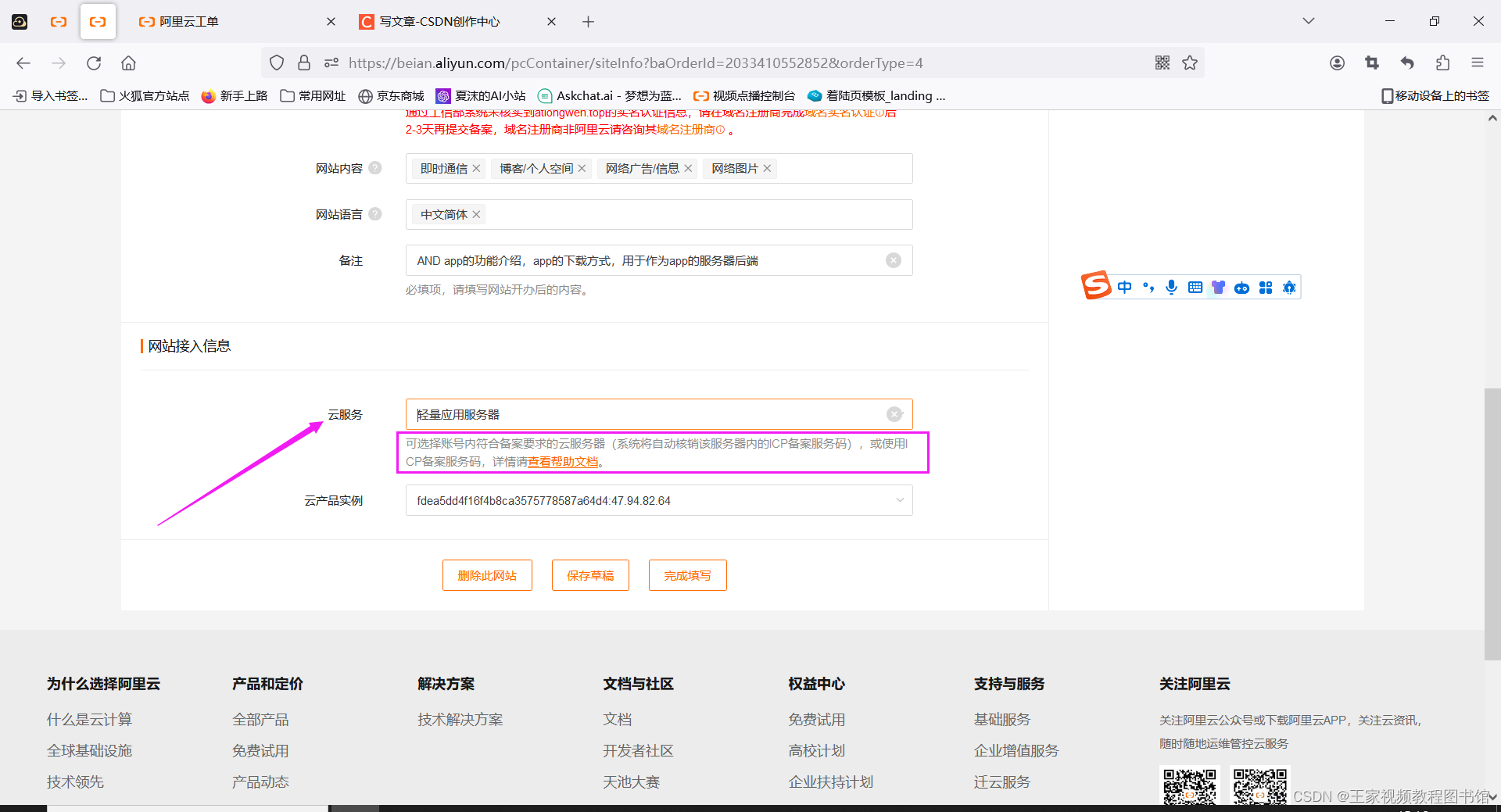
Task: Remove the 网络图片 tag
Action: pyautogui.click(x=767, y=169)
